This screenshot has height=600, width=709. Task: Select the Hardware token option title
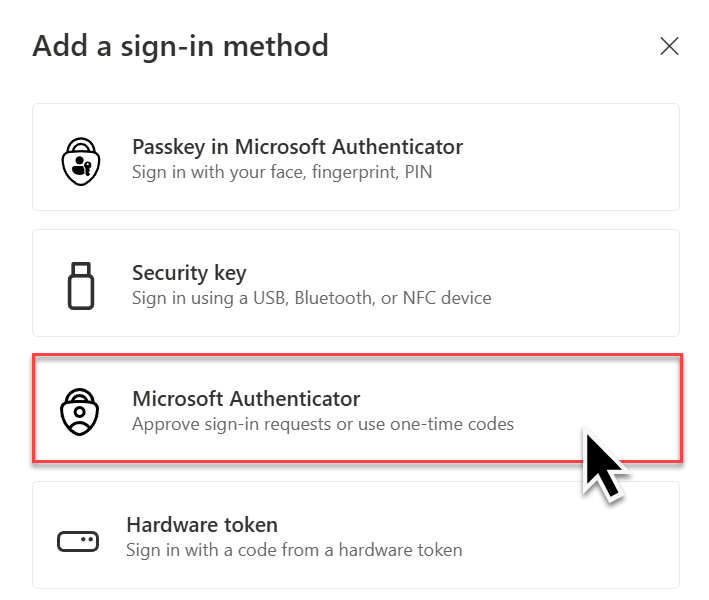202,525
